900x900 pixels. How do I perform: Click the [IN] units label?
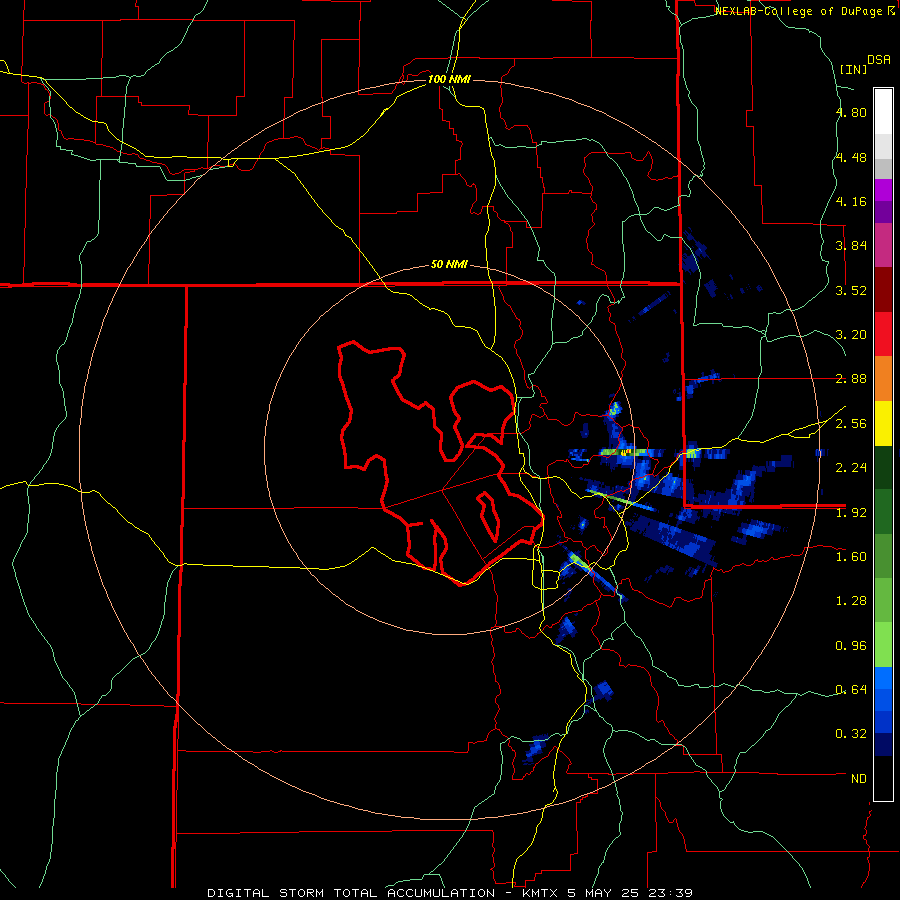click(853, 69)
